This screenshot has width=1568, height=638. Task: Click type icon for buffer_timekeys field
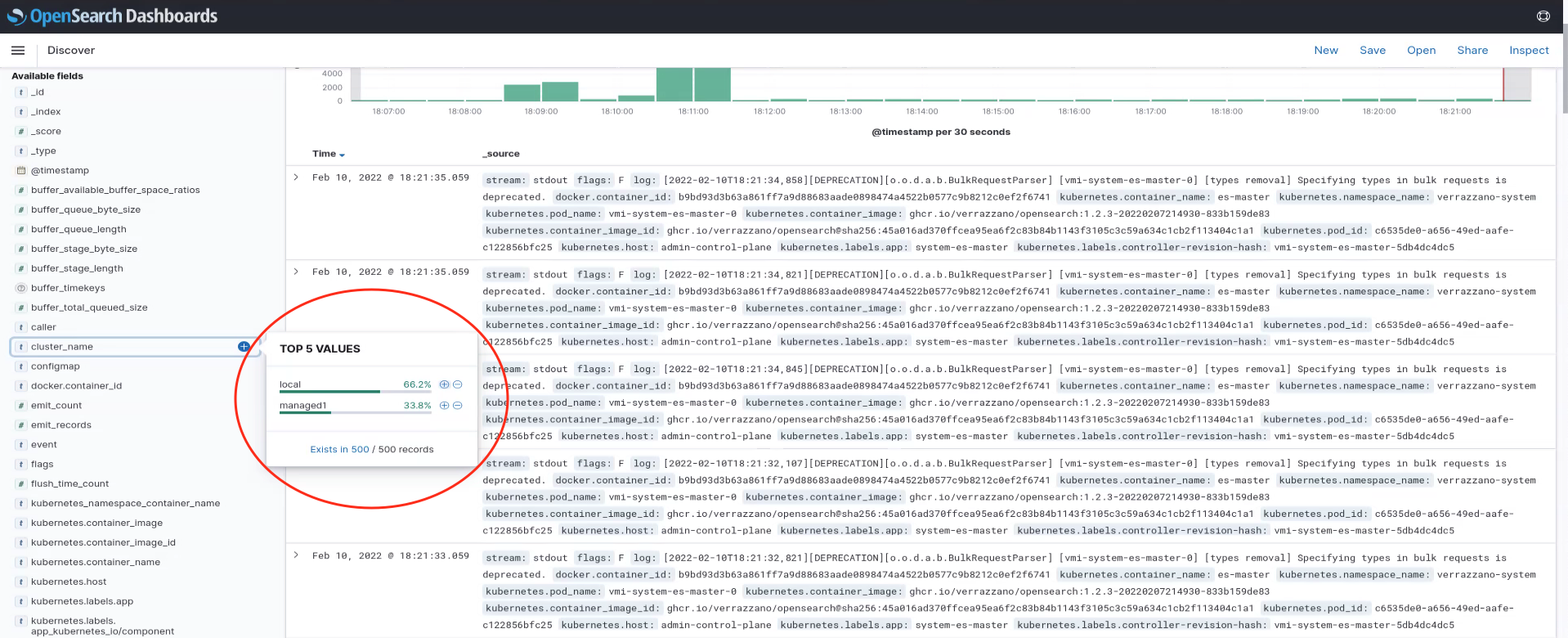(21, 289)
